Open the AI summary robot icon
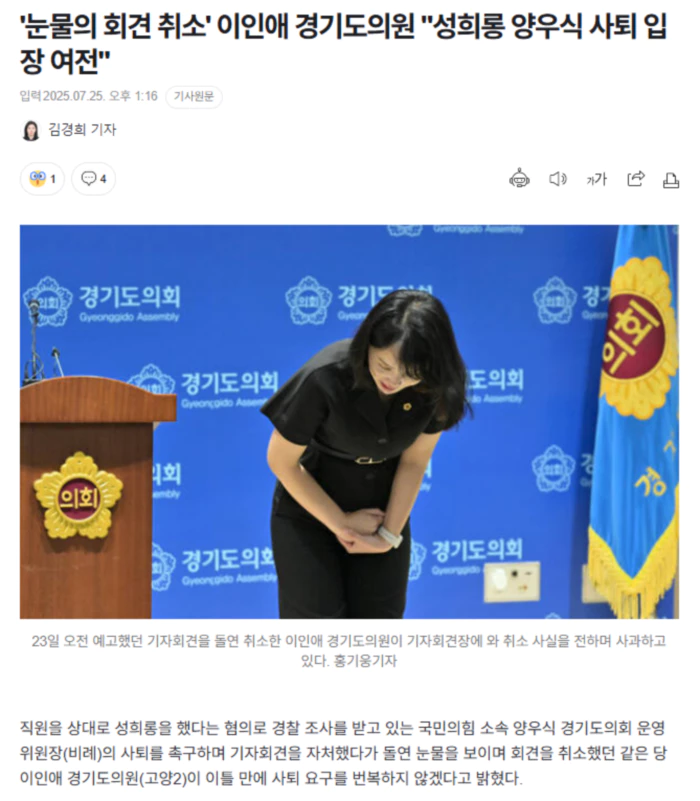Image resolution: width=700 pixels, height=801 pixels. tap(519, 178)
